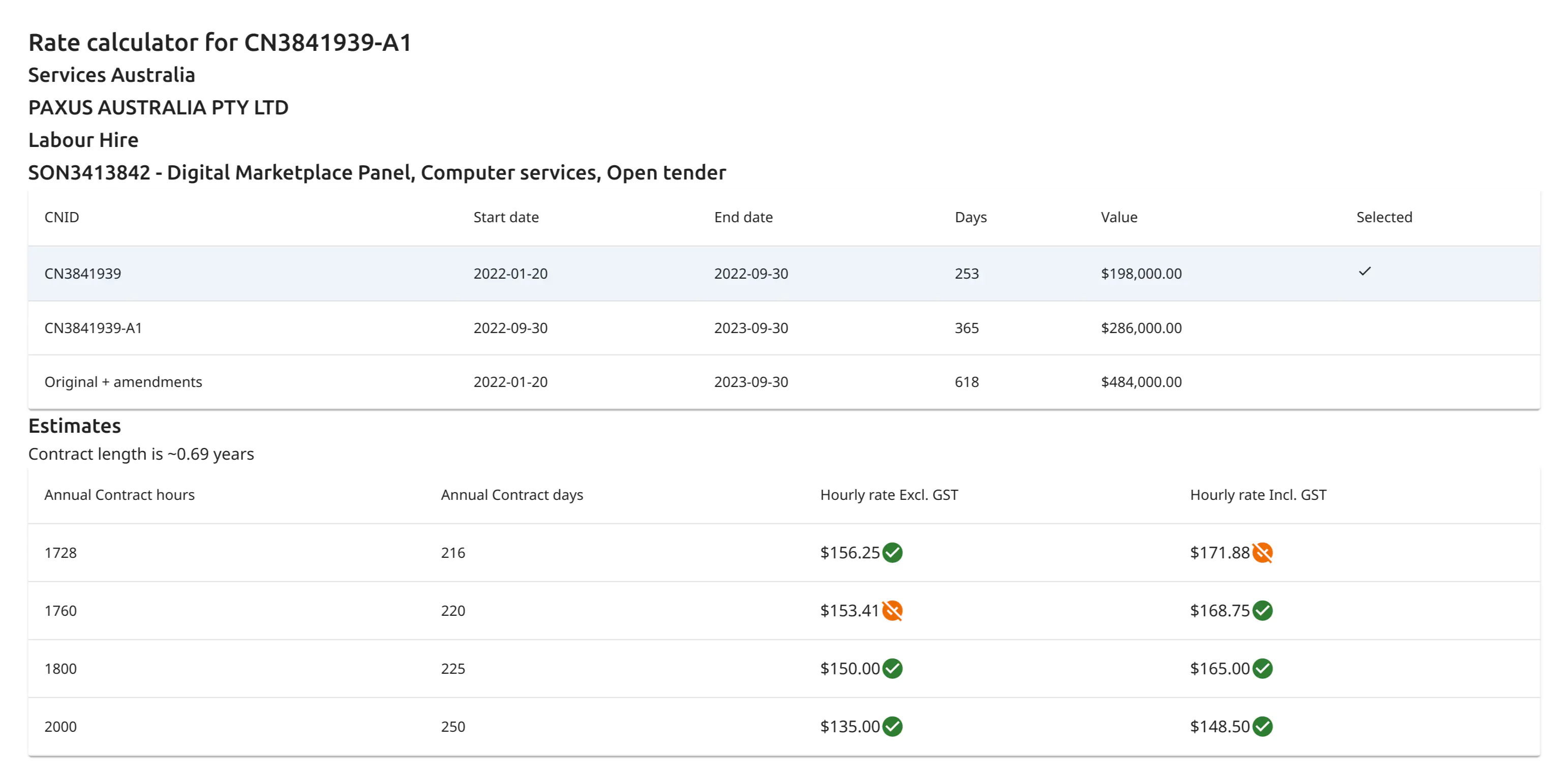This screenshot has height=776, width=1568.
Task: Select the 1728 annual hours row
Action: click(61, 553)
